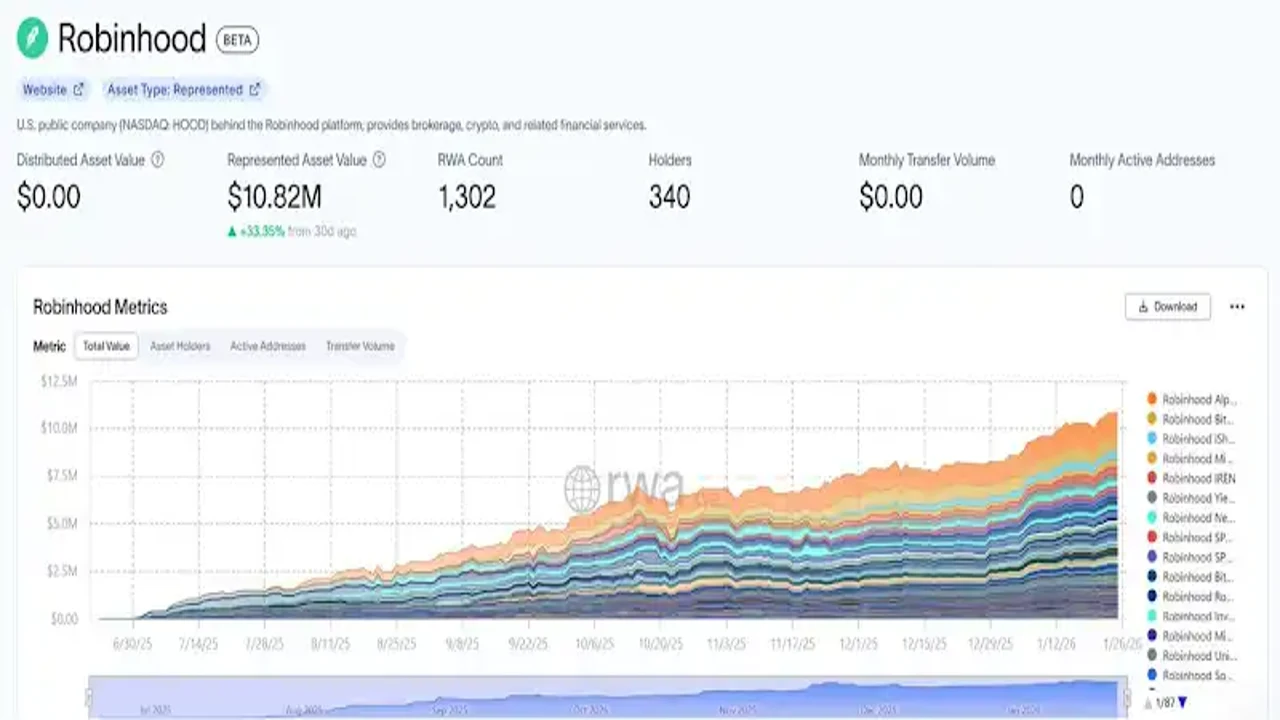The height and width of the screenshot is (720, 1280).
Task: Click the BETA badge next to Robinhood
Action: coord(238,40)
